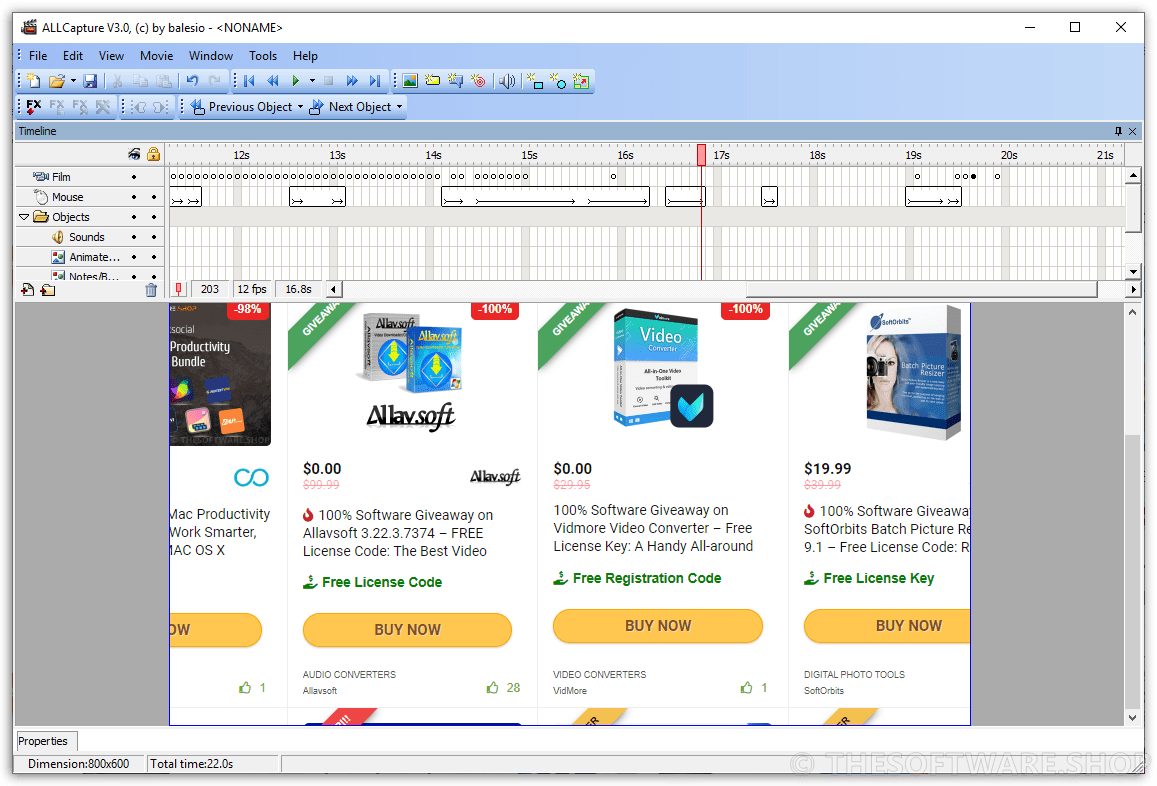This screenshot has width=1157, height=786.
Task: Jump to the first frame
Action: (249, 80)
